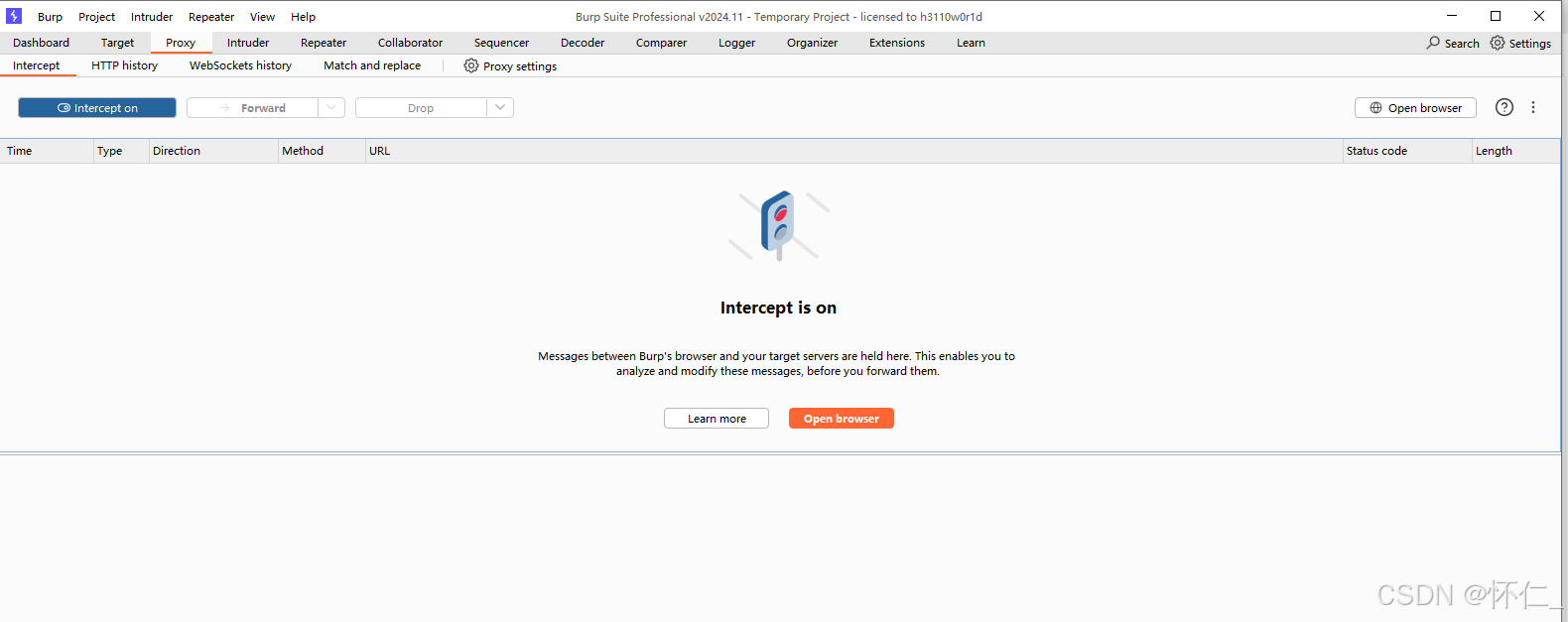Switch to the Learn tab
This screenshot has width=1568, height=622.
971,43
